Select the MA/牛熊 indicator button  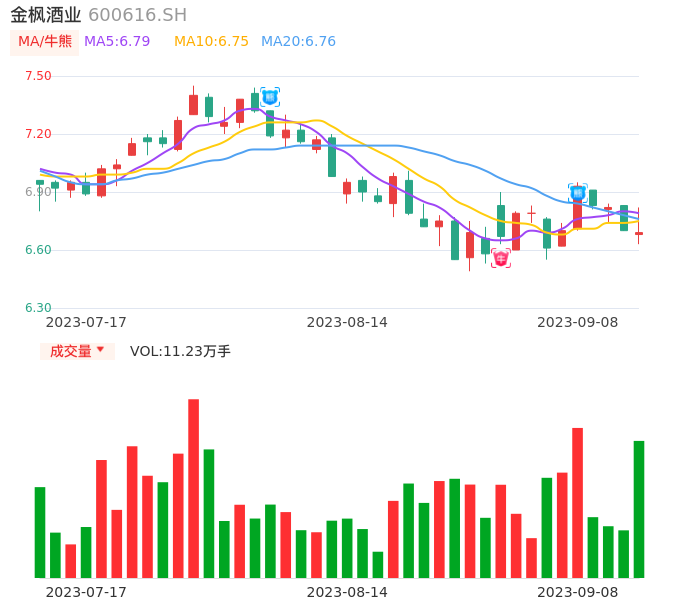[x=45, y=42]
